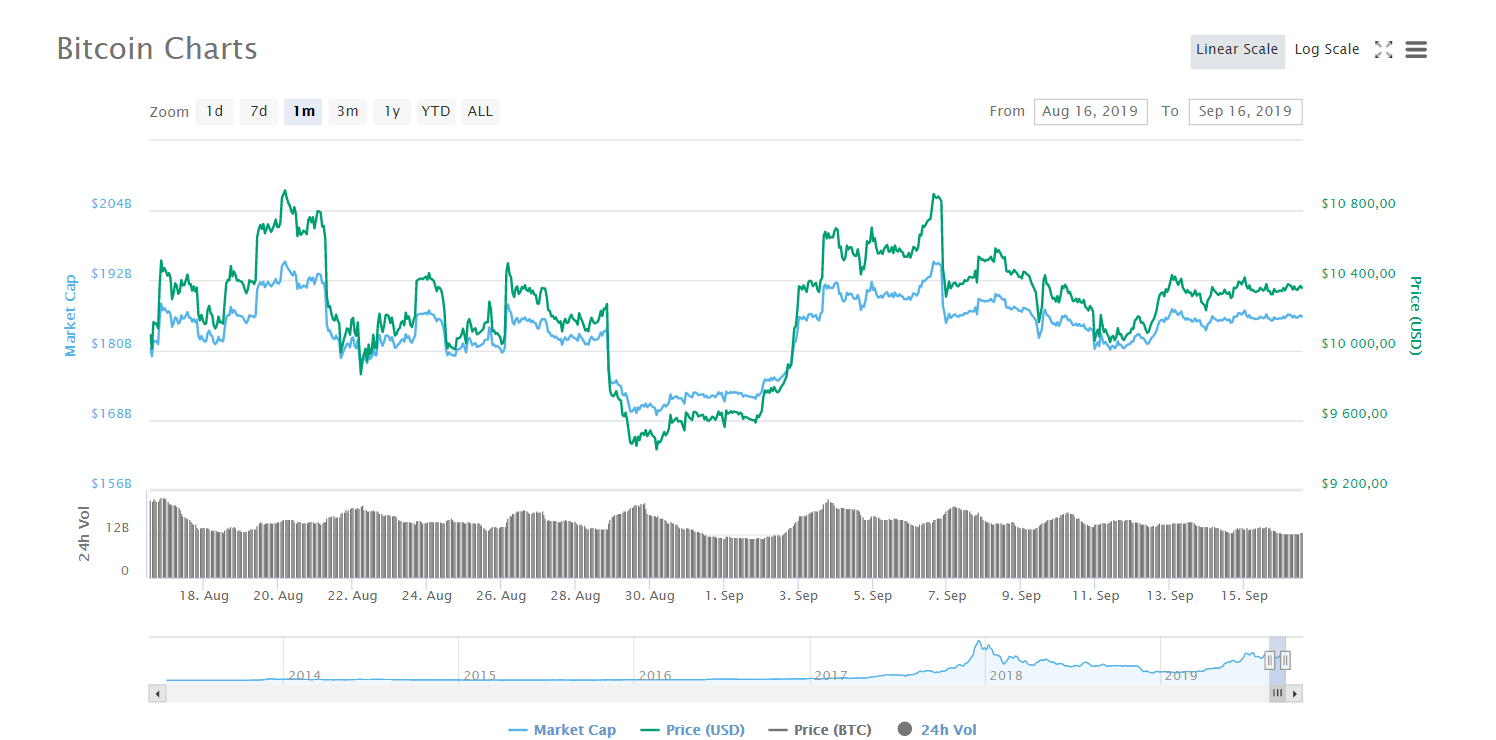Click the 18. Aug date label

[203, 596]
